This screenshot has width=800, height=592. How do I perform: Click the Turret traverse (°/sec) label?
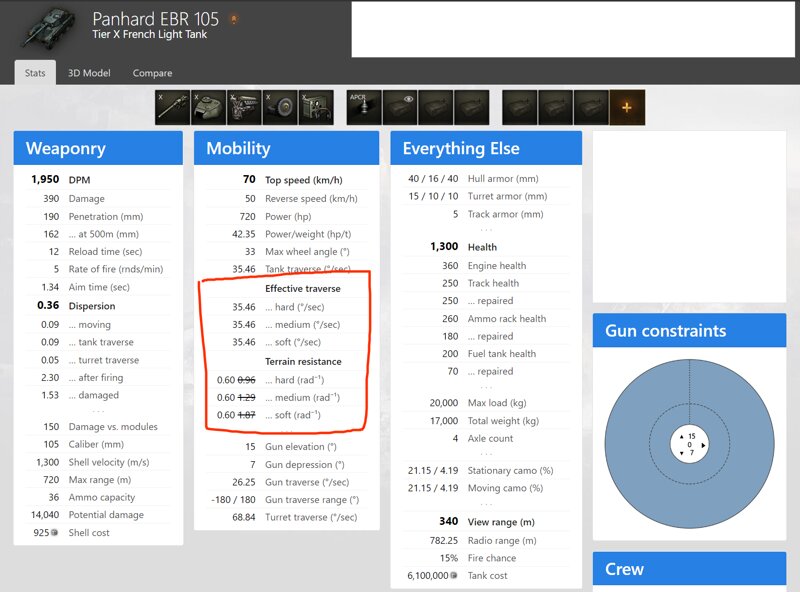pyautogui.click(x=311, y=517)
